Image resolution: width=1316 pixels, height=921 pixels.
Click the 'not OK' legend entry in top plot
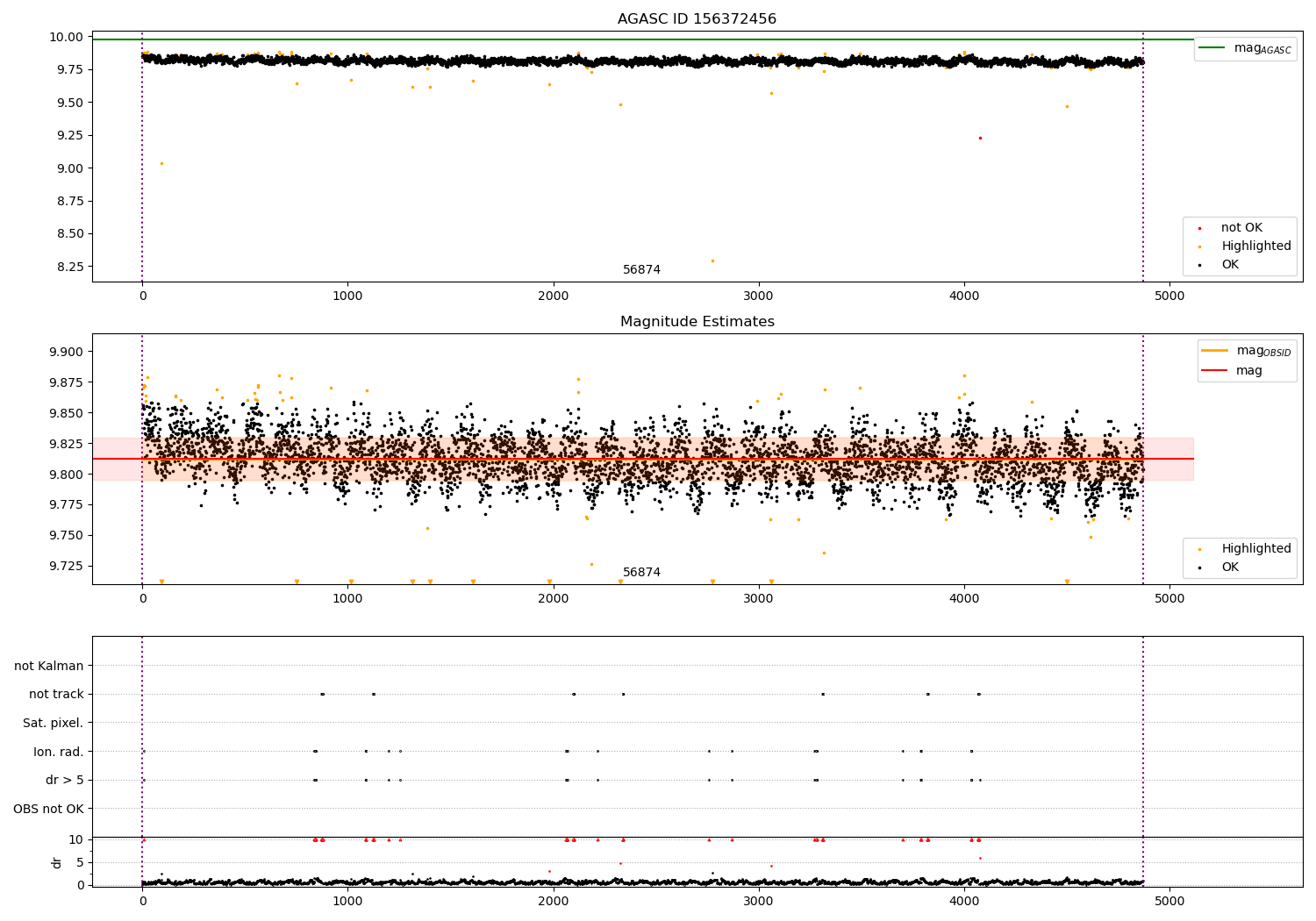(1230, 228)
